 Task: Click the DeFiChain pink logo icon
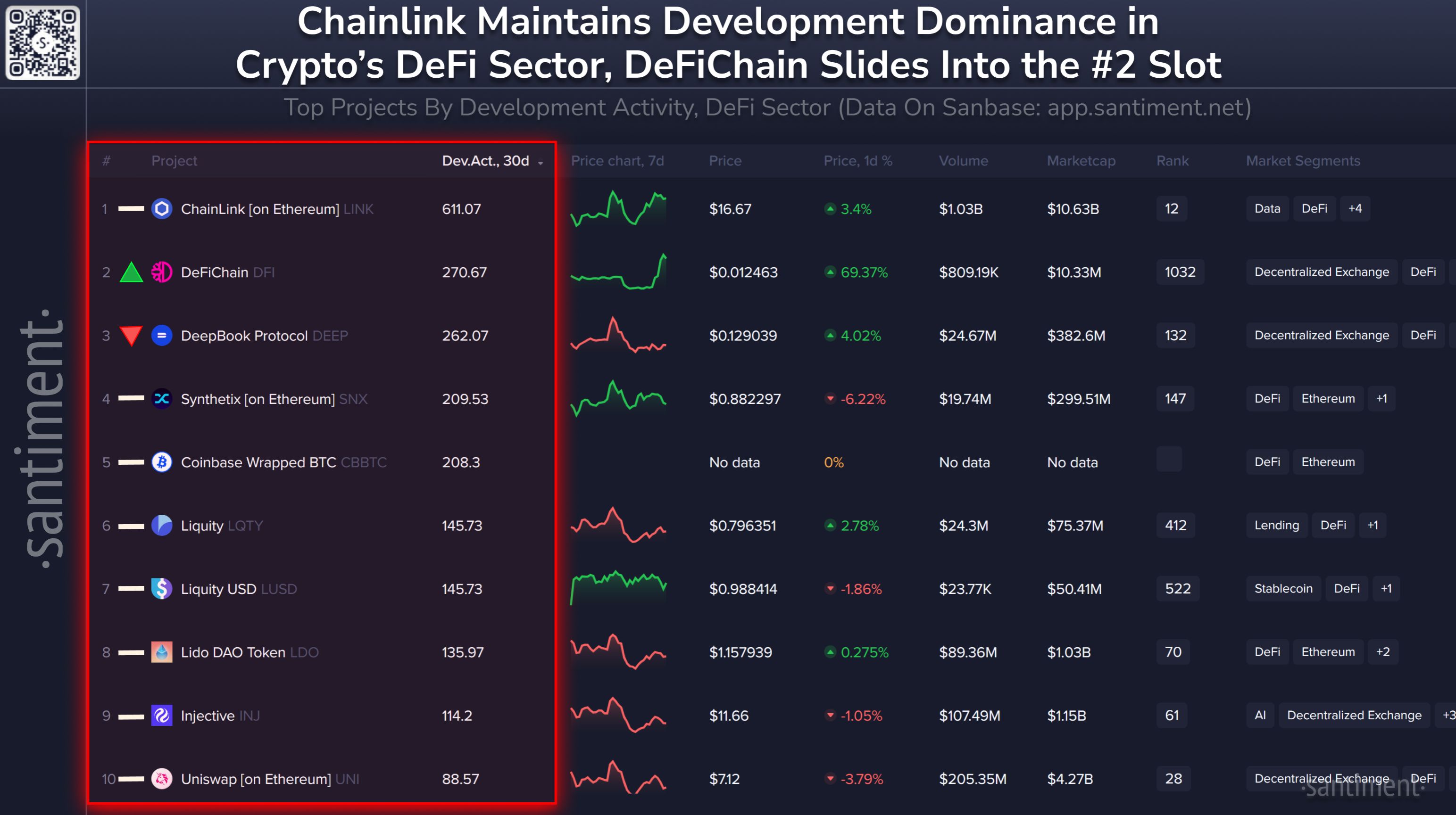[162, 272]
